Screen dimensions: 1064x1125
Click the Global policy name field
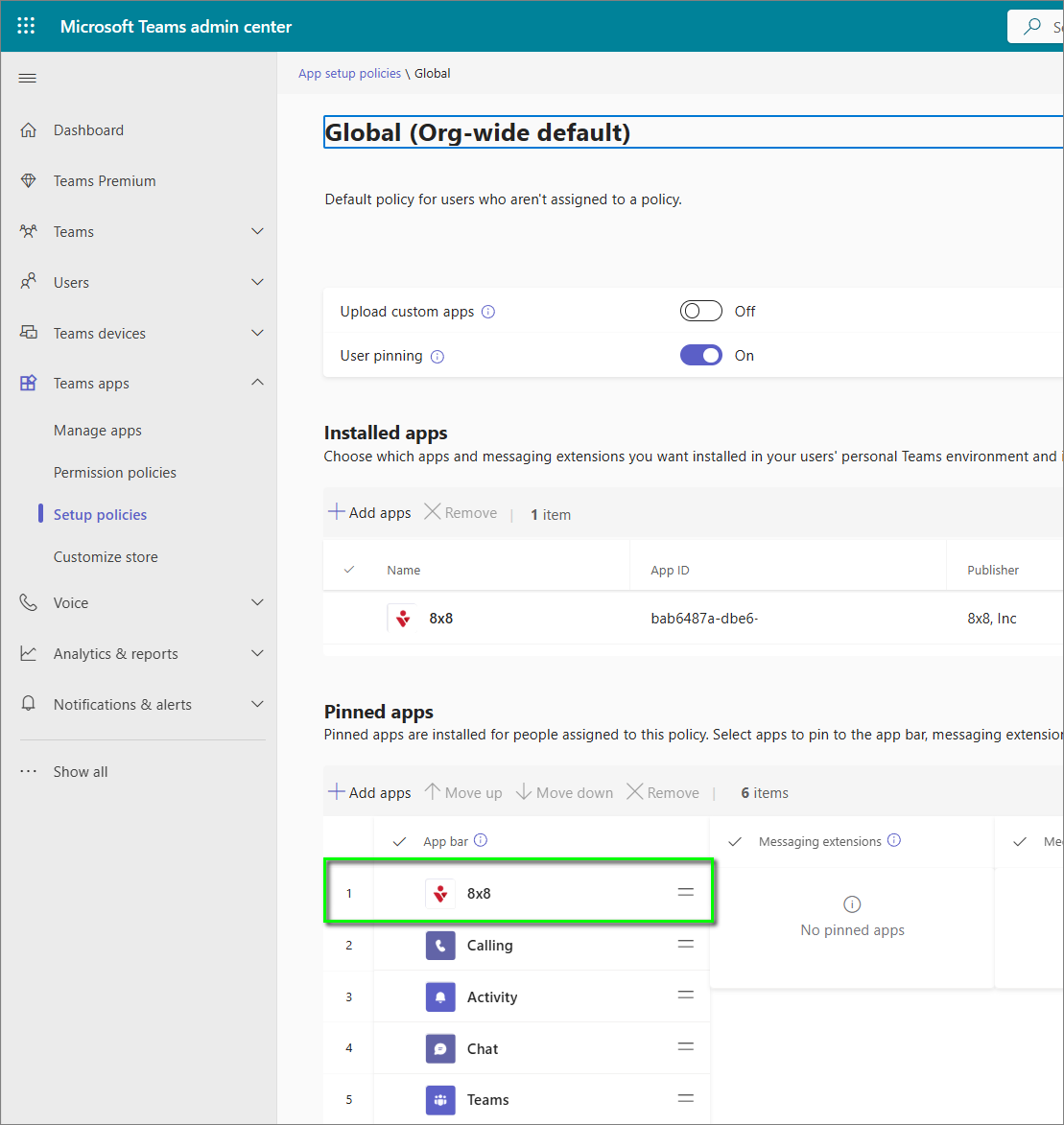tap(691, 132)
